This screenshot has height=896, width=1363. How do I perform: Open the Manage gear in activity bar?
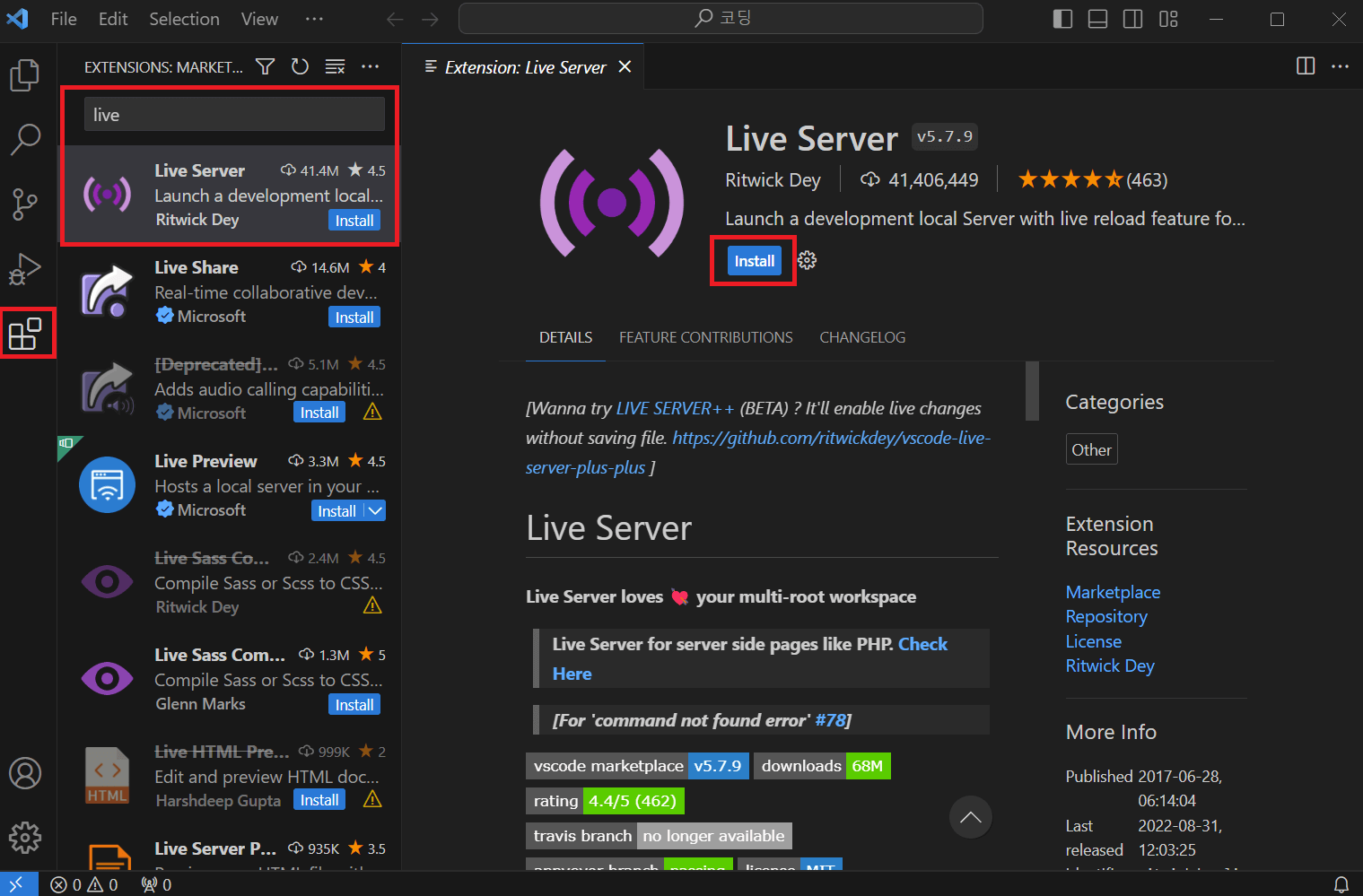[25, 838]
